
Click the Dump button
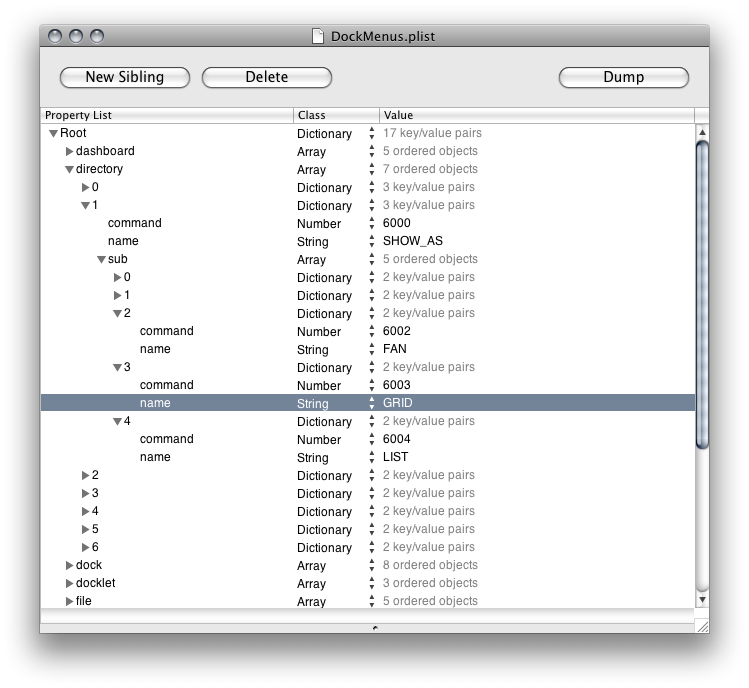click(623, 77)
